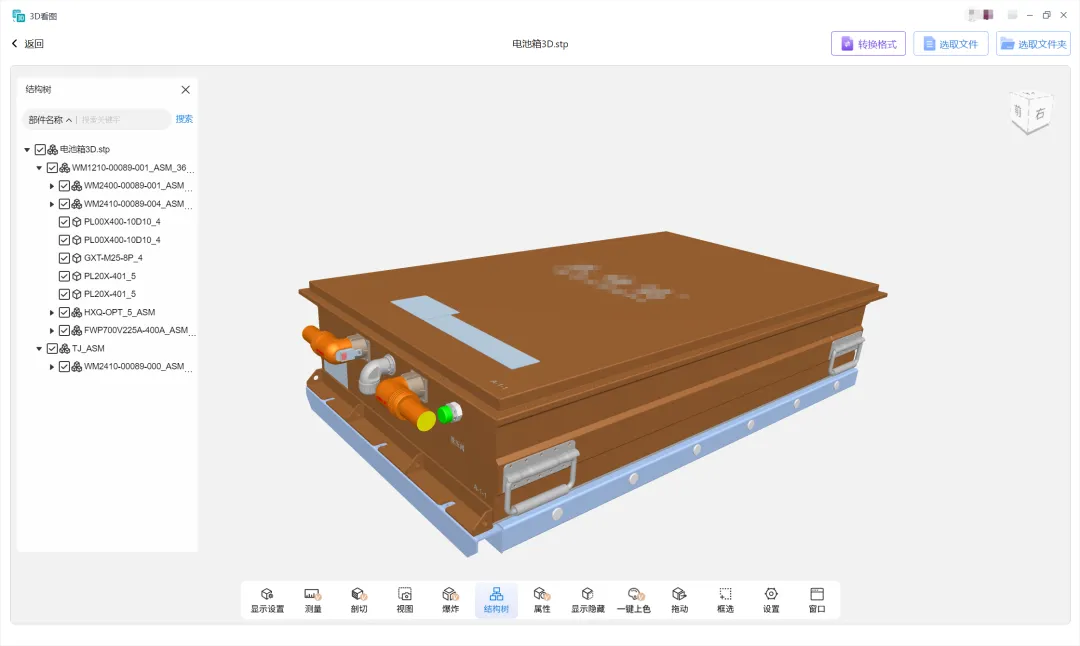Apply 一键上色 one-click coloring

click(x=634, y=600)
